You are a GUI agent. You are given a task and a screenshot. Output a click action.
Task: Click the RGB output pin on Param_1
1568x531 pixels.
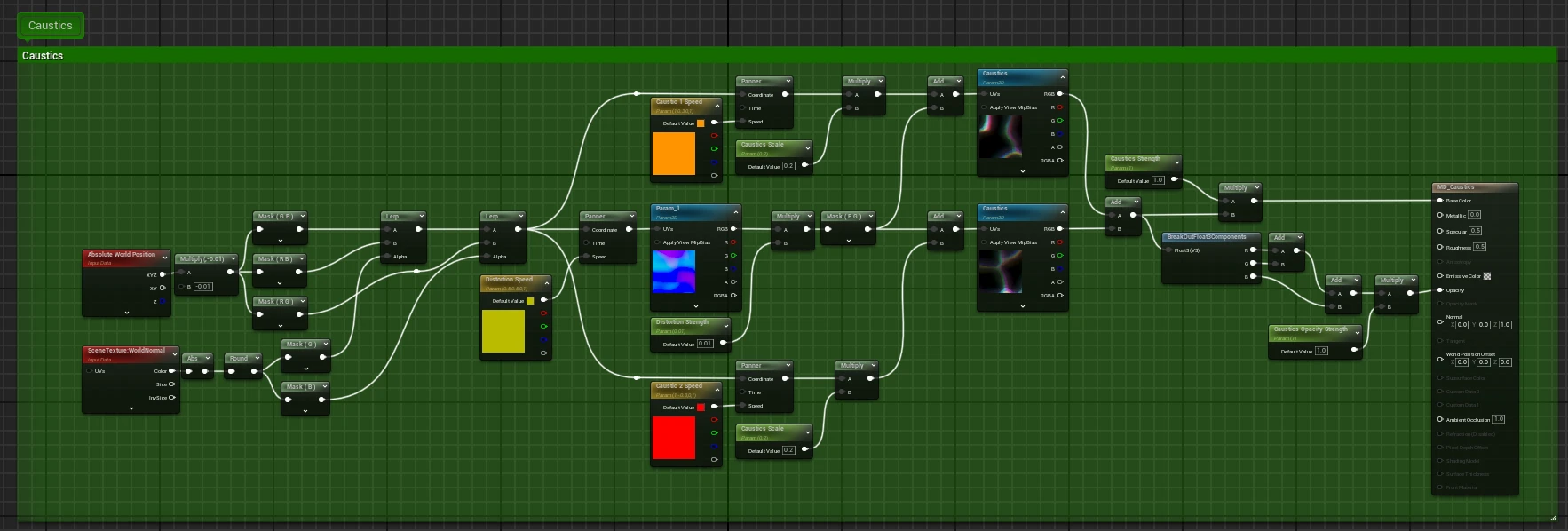coord(733,229)
